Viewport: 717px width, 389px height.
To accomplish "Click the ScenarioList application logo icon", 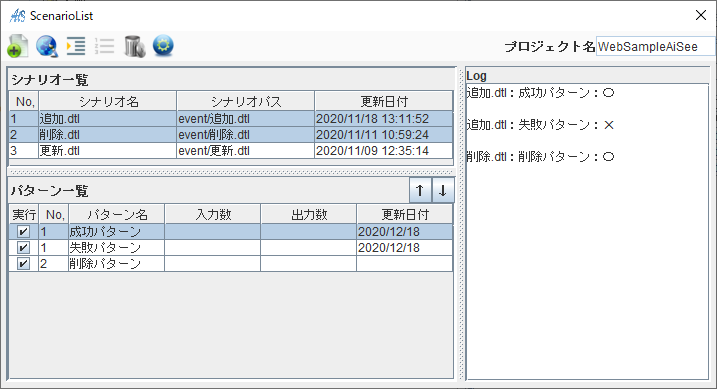I will point(18,16).
